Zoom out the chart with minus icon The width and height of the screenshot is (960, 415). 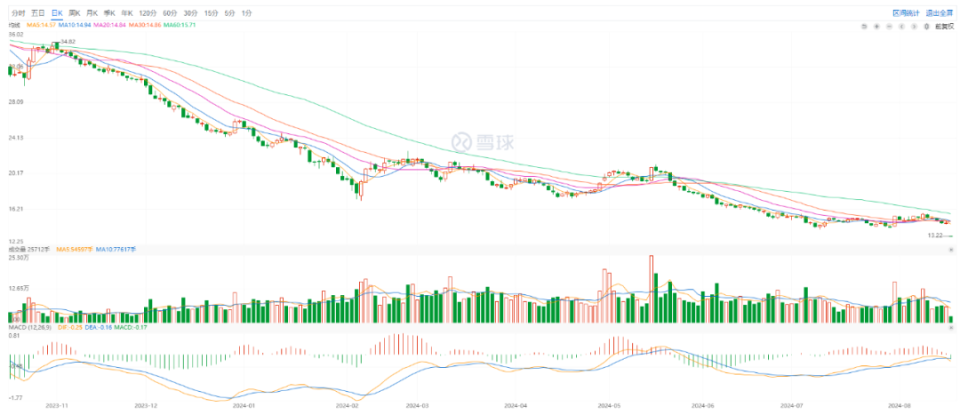(890, 26)
